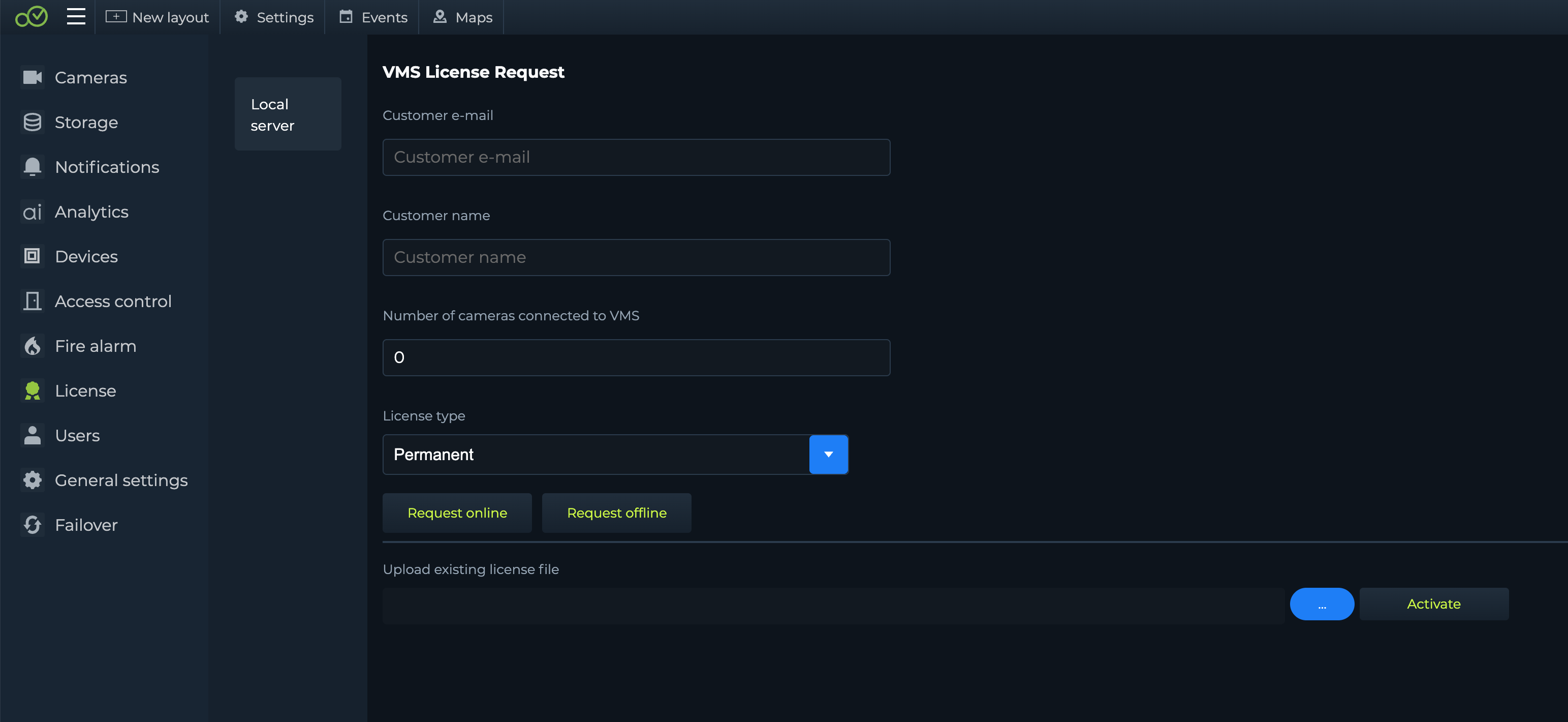Focus the Customer e-mail input field
The image size is (1568, 722).
point(636,157)
